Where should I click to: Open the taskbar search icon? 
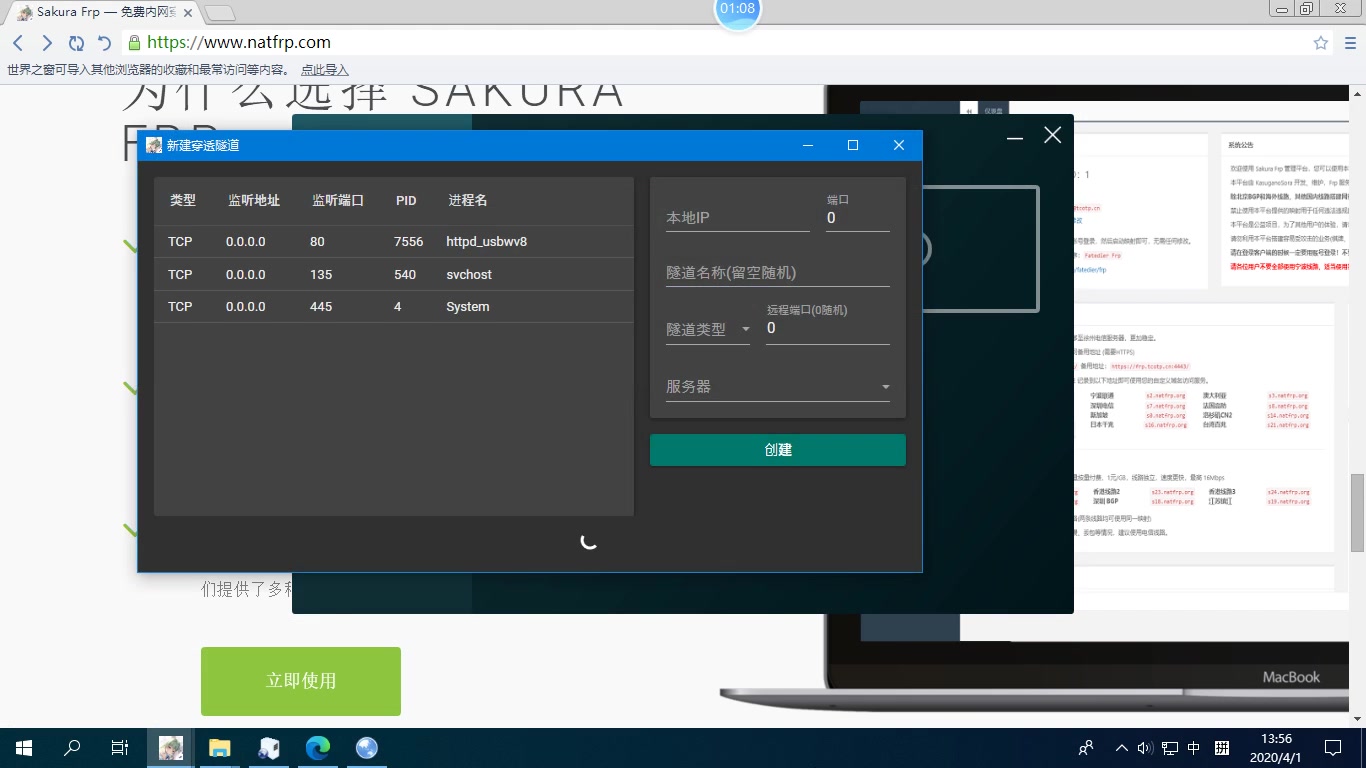point(72,748)
